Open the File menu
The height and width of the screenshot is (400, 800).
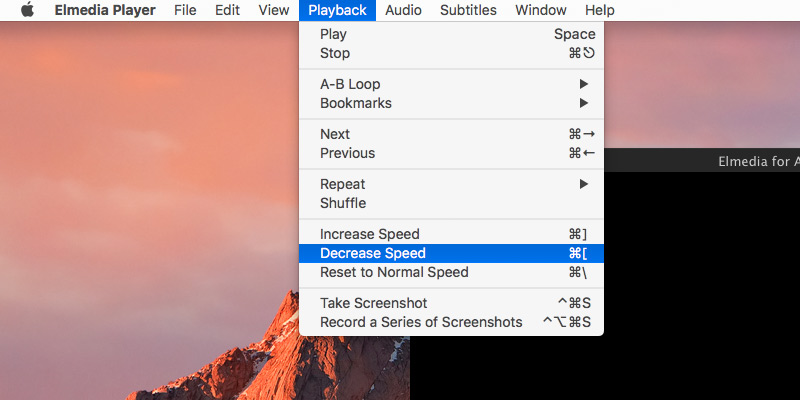[x=185, y=10]
